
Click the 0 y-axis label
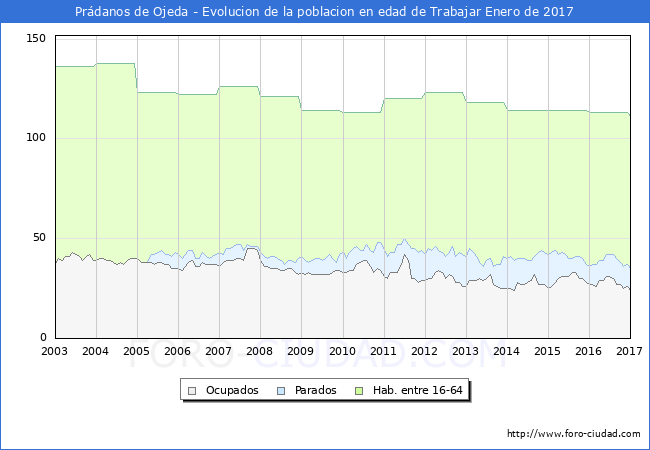43,337
